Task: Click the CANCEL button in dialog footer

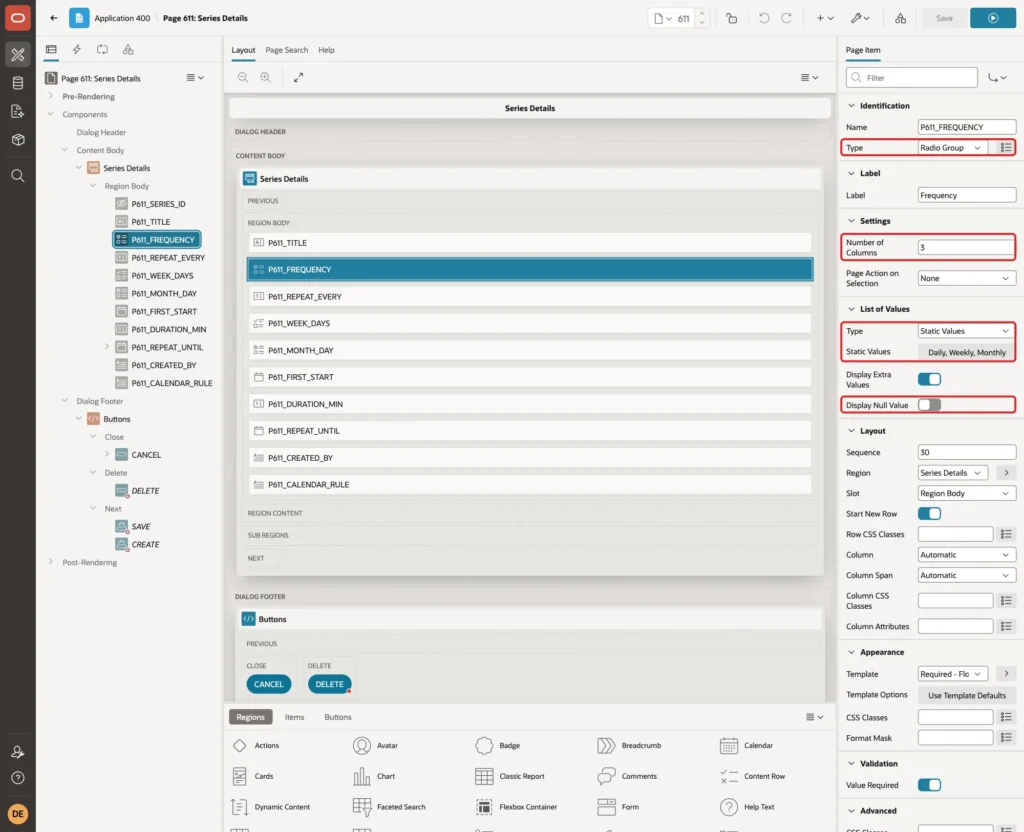Action: tap(268, 684)
